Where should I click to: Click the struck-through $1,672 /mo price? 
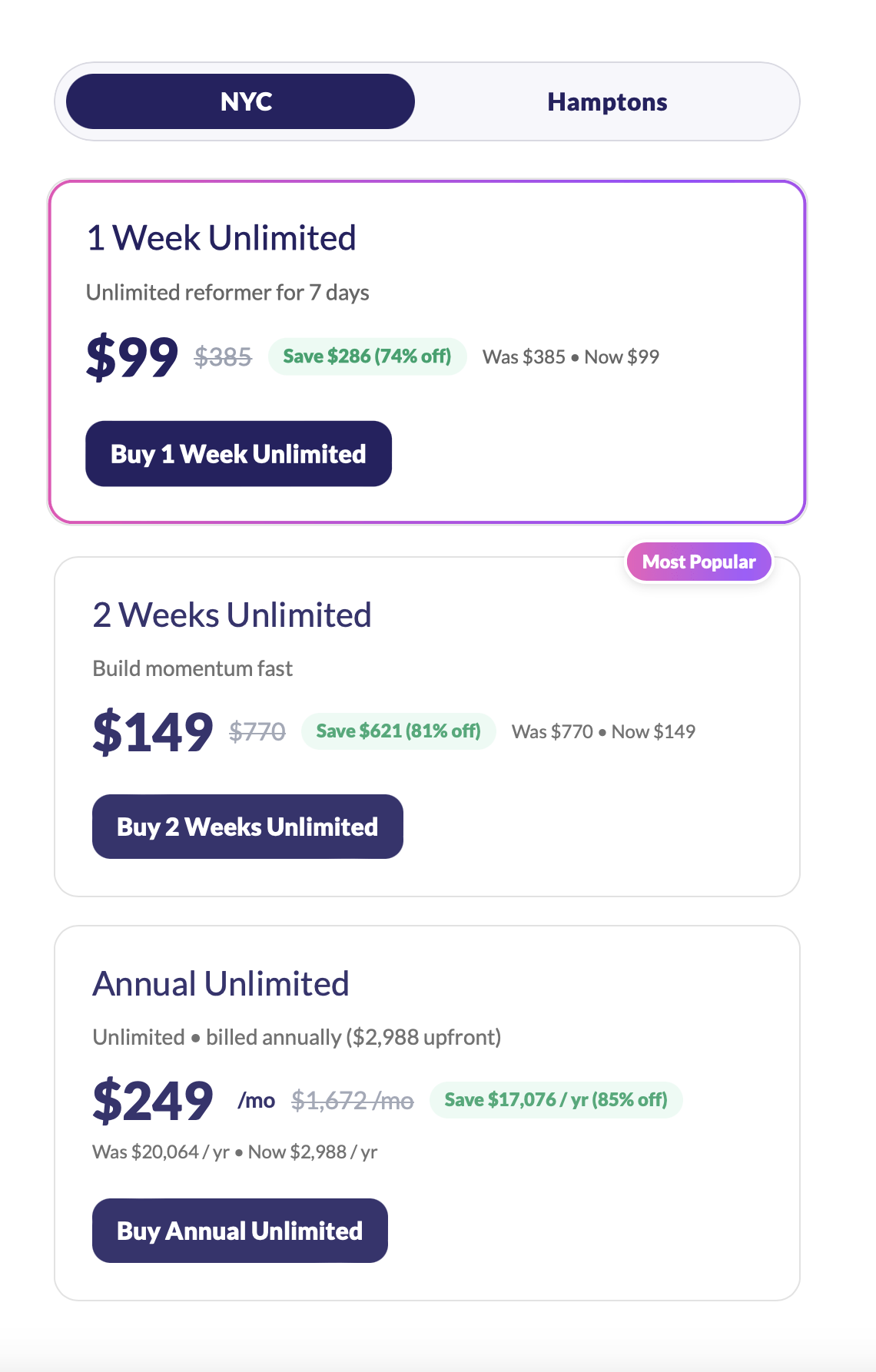353,1101
